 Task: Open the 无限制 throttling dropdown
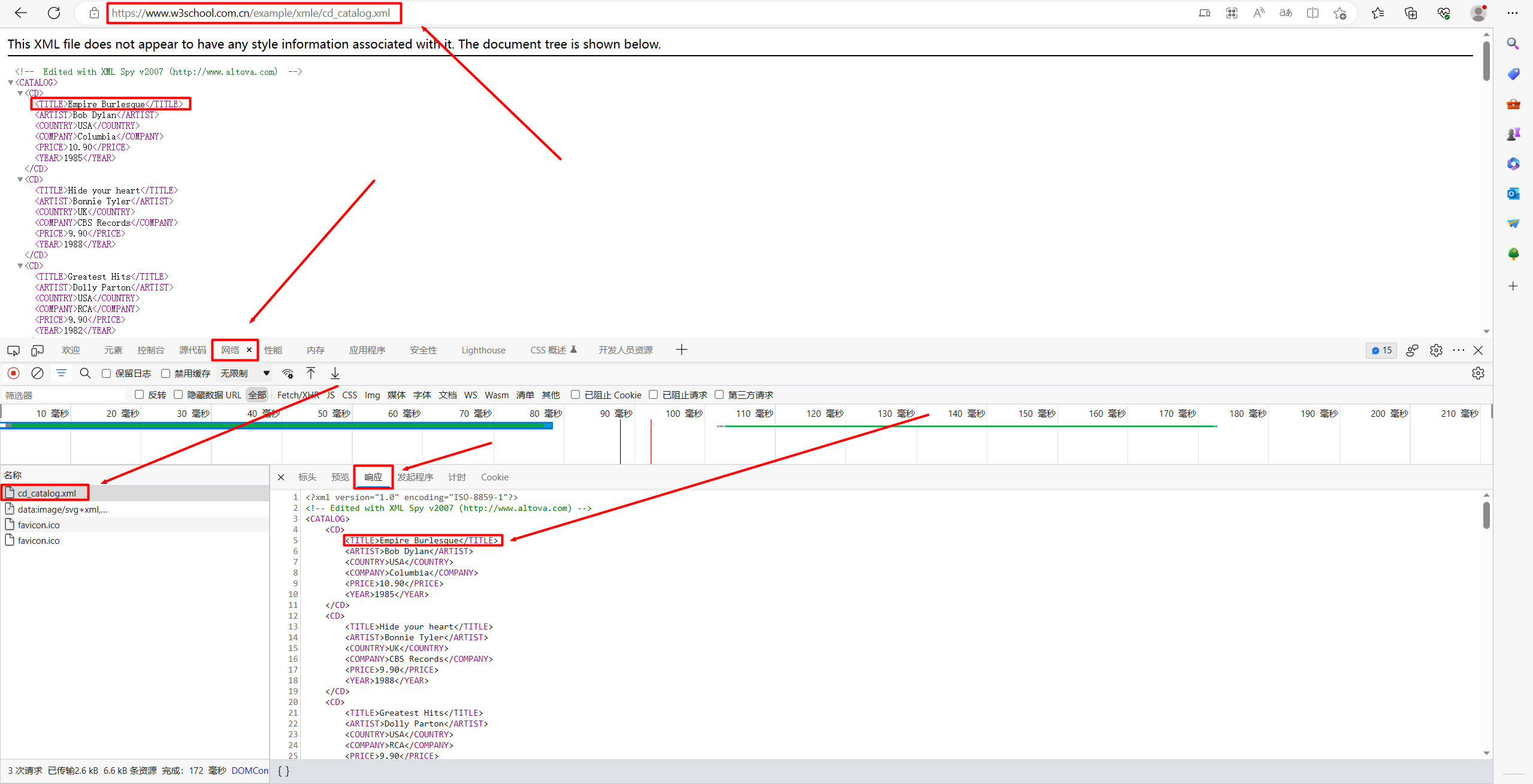point(245,373)
